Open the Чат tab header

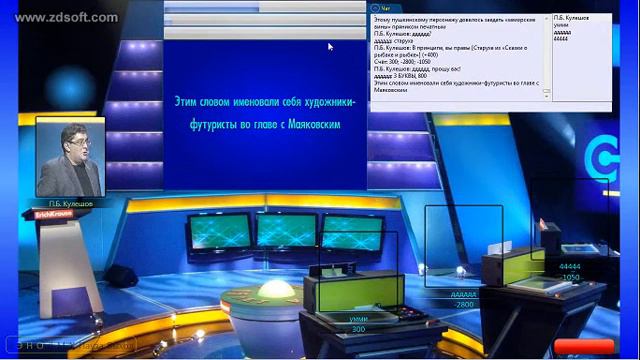click(385, 8)
